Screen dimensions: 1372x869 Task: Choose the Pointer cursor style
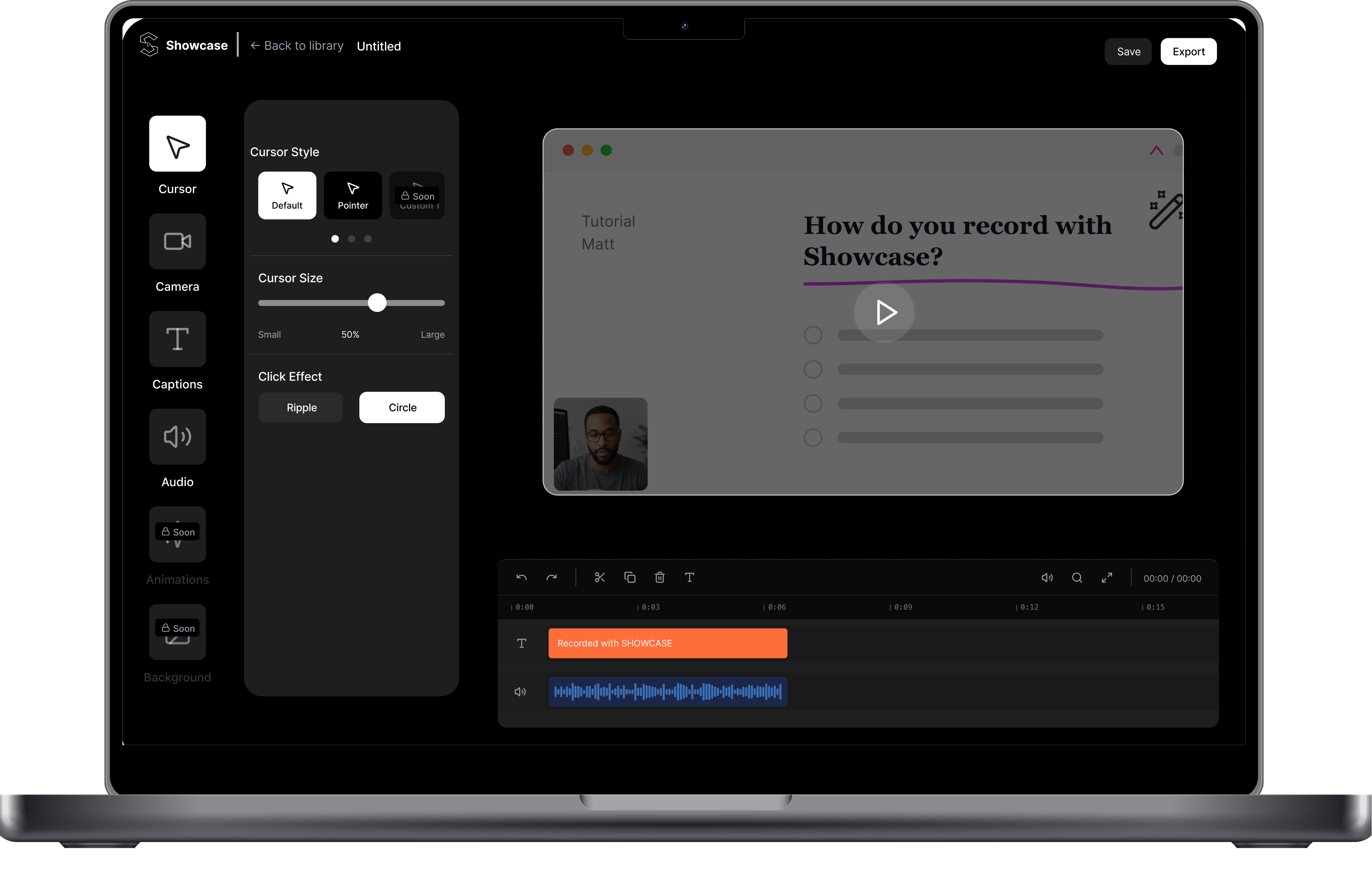coord(353,195)
